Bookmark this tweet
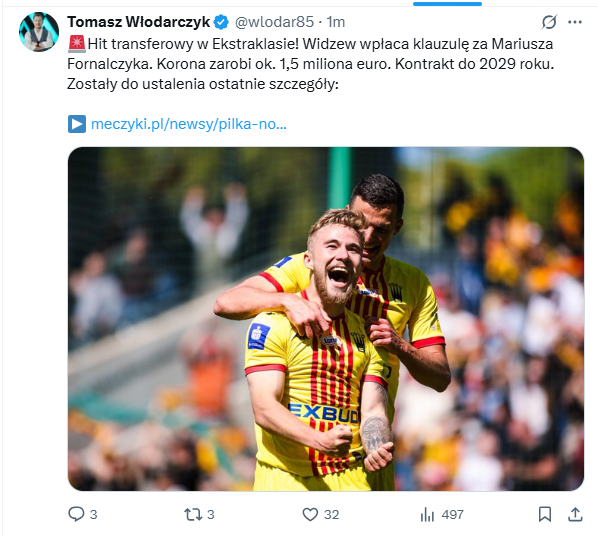The height and width of the screenshot is (536, 598). (x=545, y=514)
